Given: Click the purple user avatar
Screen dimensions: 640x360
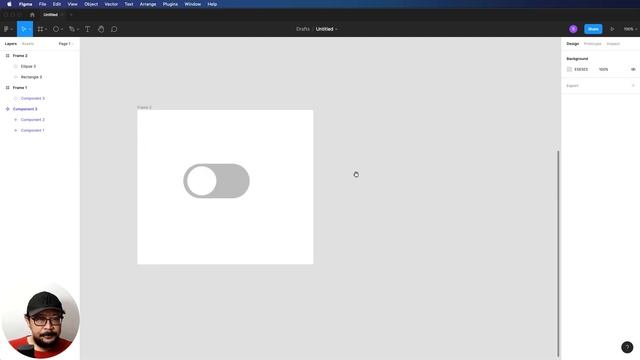Looking at the screenshot, I should 573,29.
